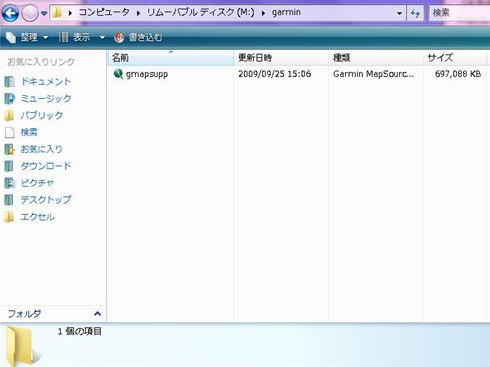This screenshot has height=367, width=490.
Task: Open 検索 in favorite links
Action: pyautogui.click(x=29, y=132)
